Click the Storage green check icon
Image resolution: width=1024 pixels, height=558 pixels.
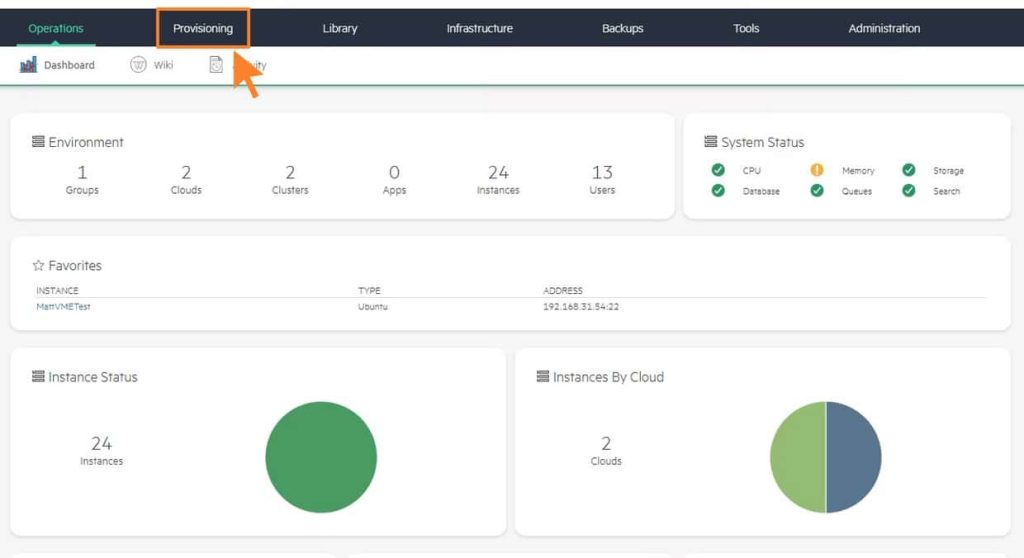909,170
